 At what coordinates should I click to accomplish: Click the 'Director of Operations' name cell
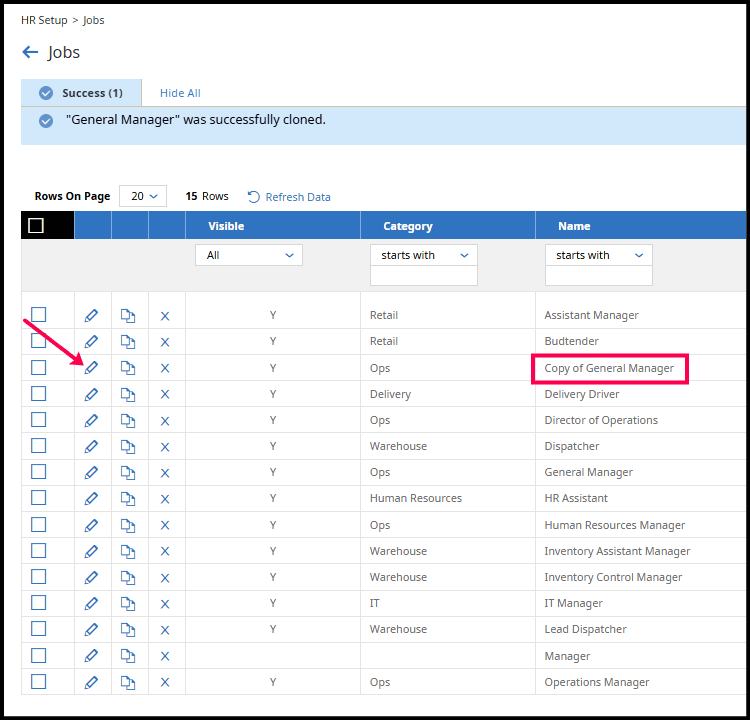601,420
